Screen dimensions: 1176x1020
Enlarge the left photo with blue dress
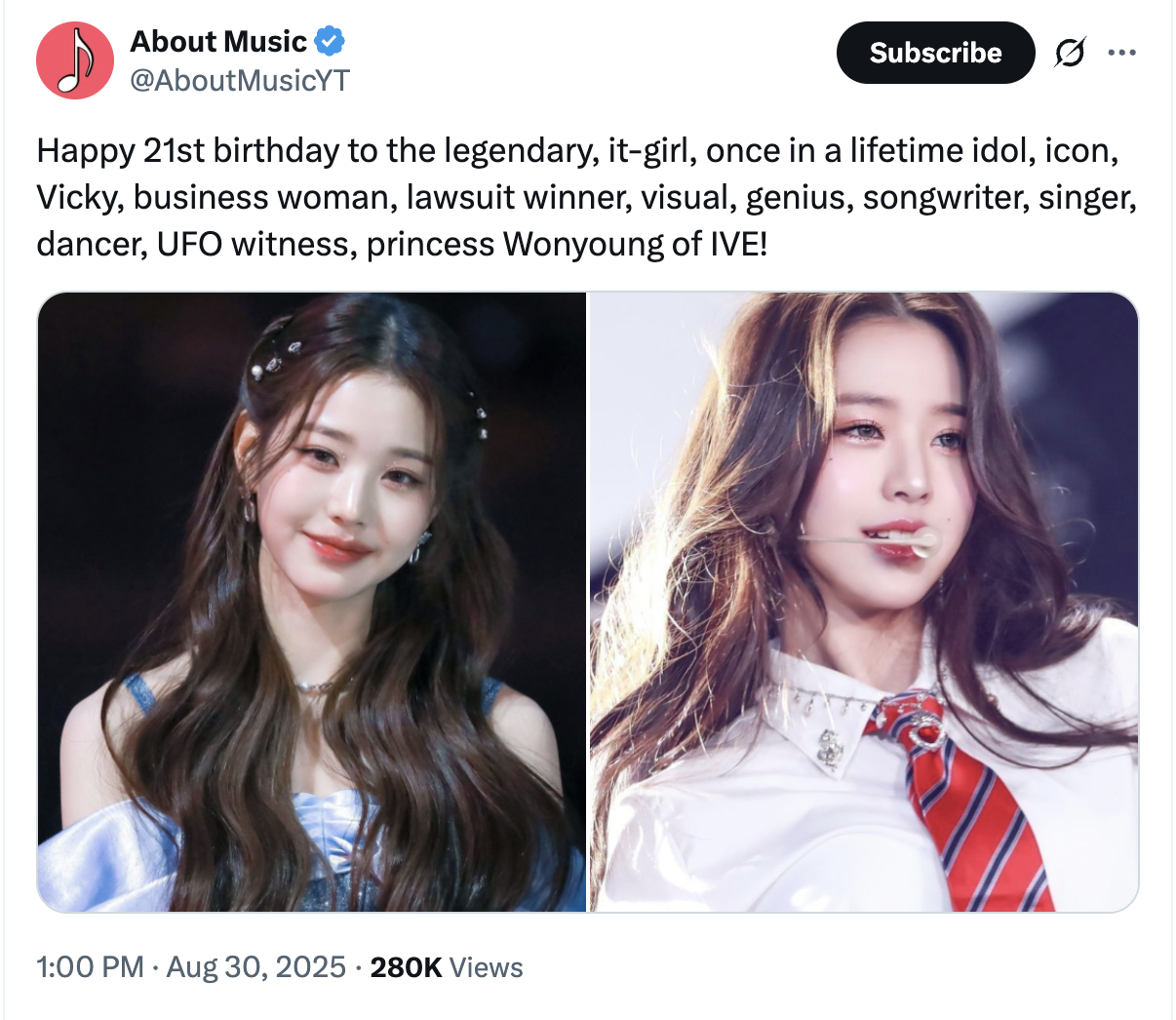click(312, 602)
